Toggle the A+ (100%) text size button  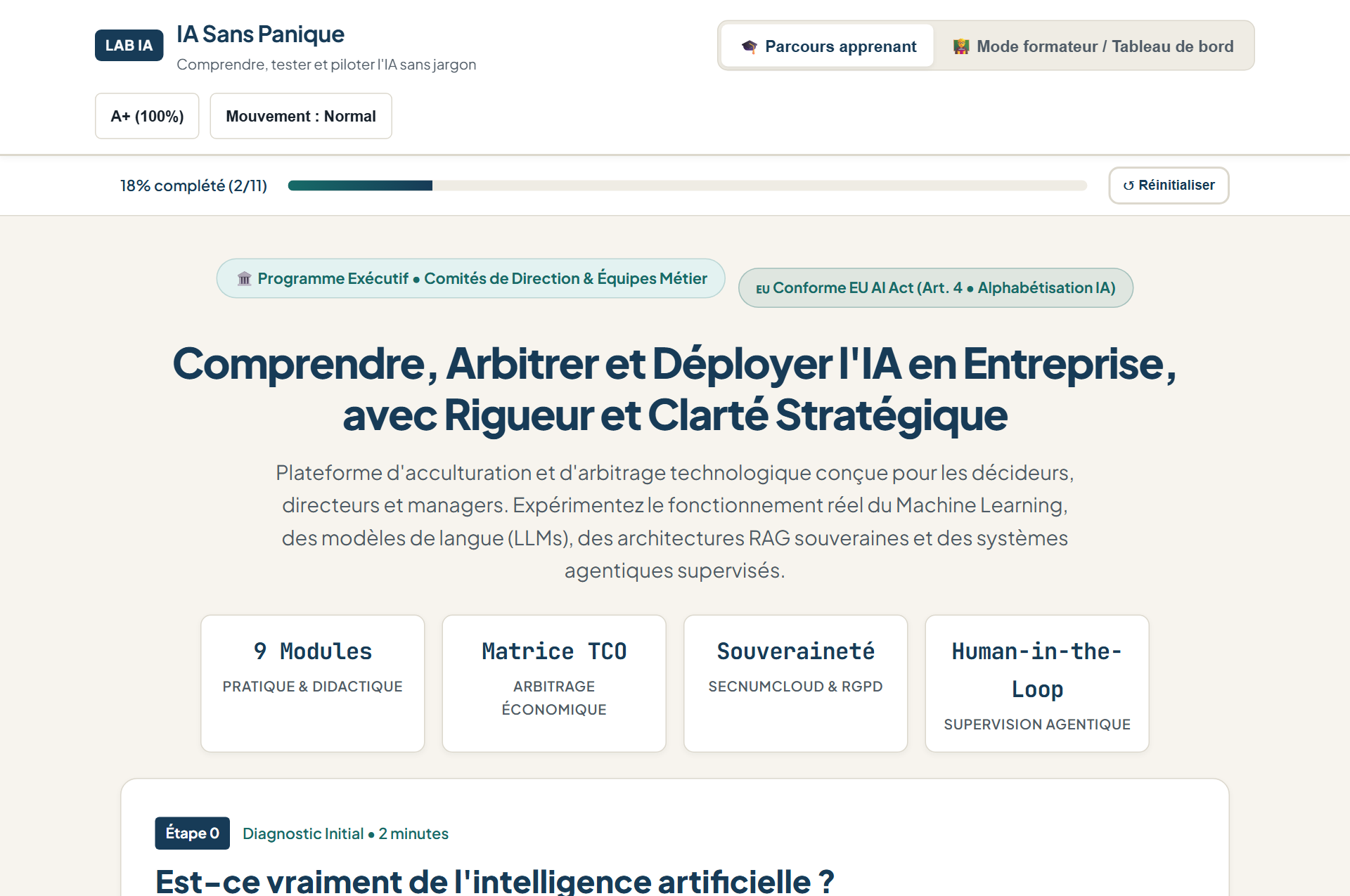(x=147, y=116)
